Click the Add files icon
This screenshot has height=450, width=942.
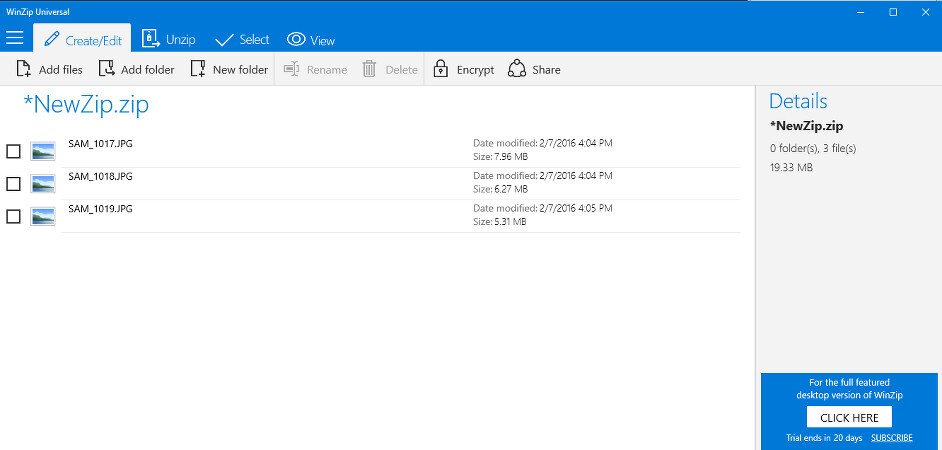point(23,70)
